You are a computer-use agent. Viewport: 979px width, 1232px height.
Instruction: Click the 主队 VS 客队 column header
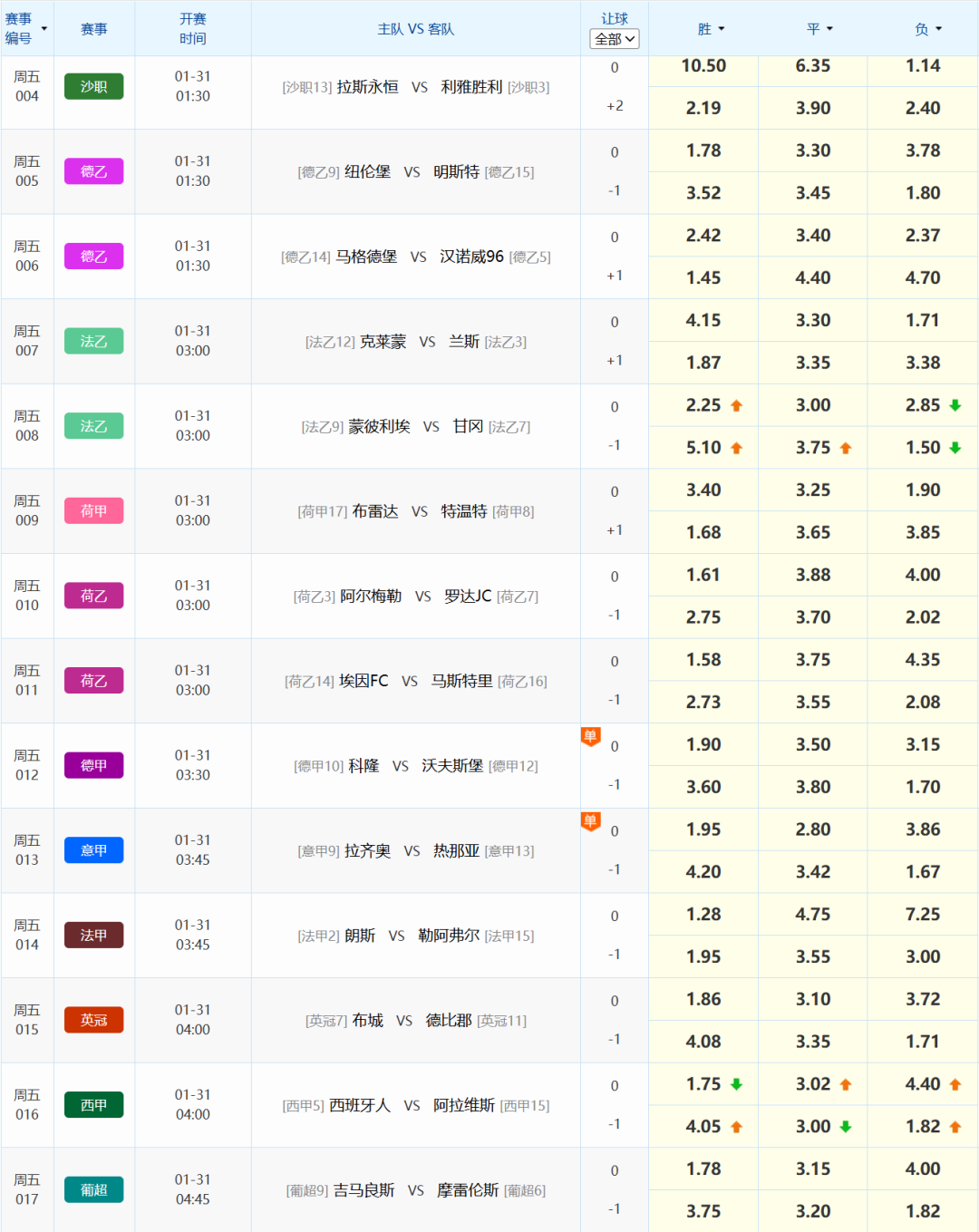416,28
